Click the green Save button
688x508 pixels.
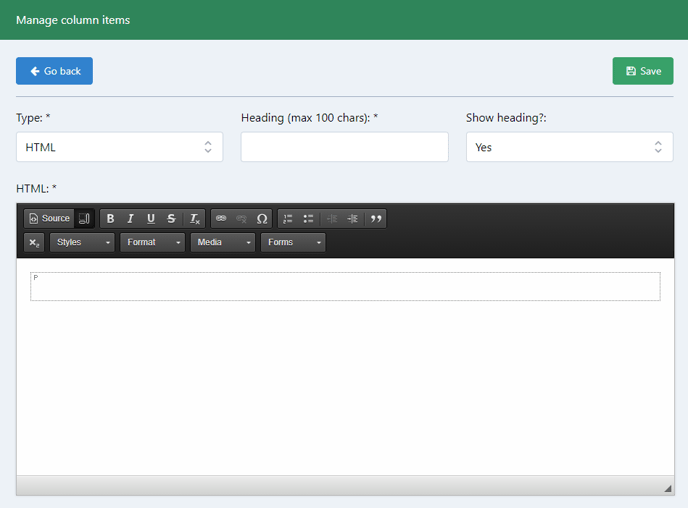(642, 71)
